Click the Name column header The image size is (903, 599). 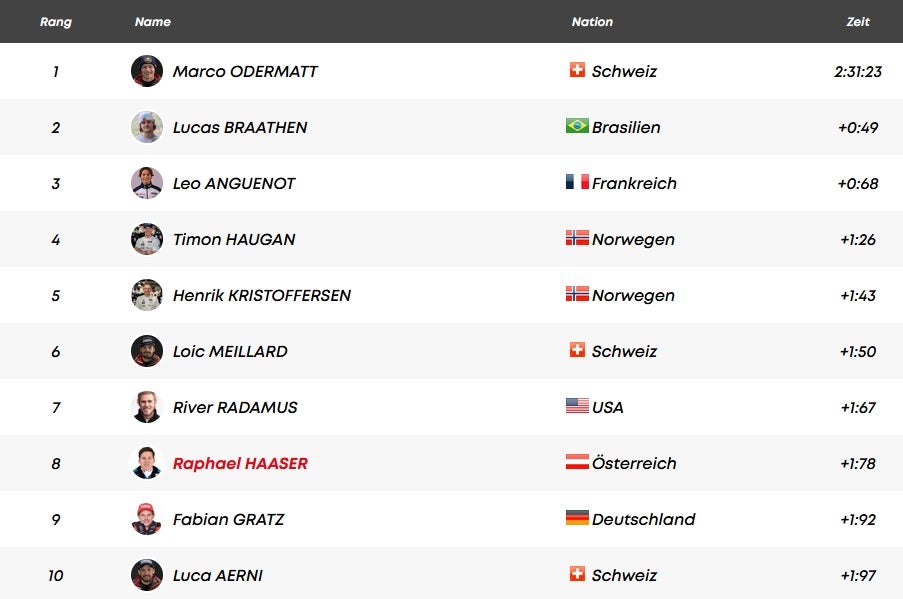tap(153, 21)
